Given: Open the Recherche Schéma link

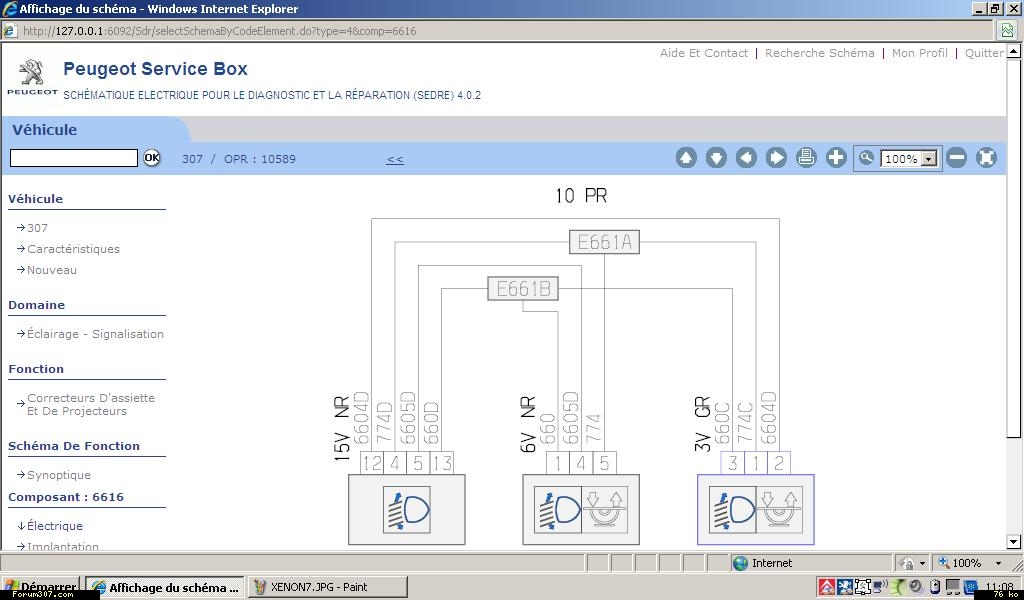Looking at the screenshot, I should (820, 53).
